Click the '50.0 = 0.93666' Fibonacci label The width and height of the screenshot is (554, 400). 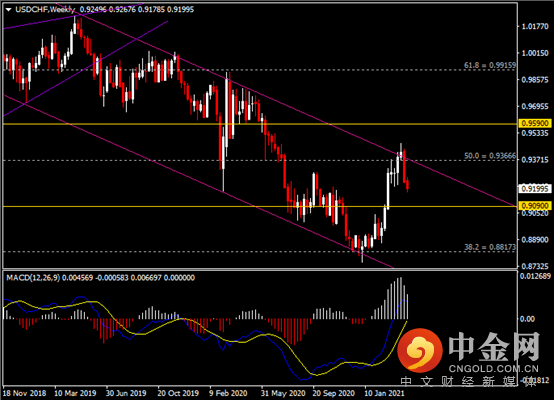tap(490, 155)
